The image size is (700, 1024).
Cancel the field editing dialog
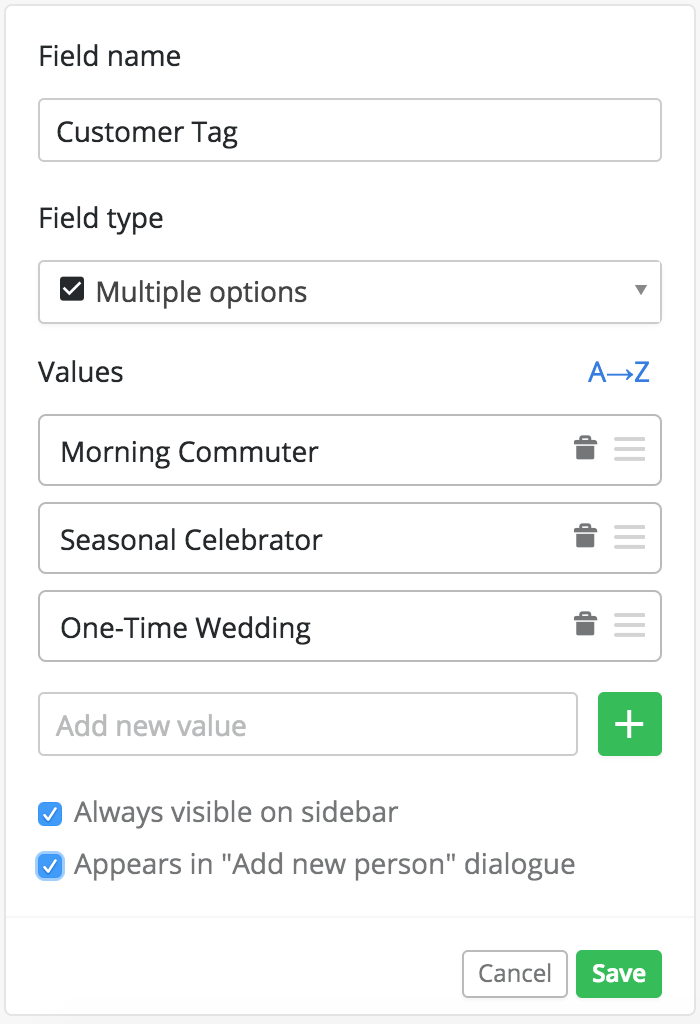[x=515, y=974]
